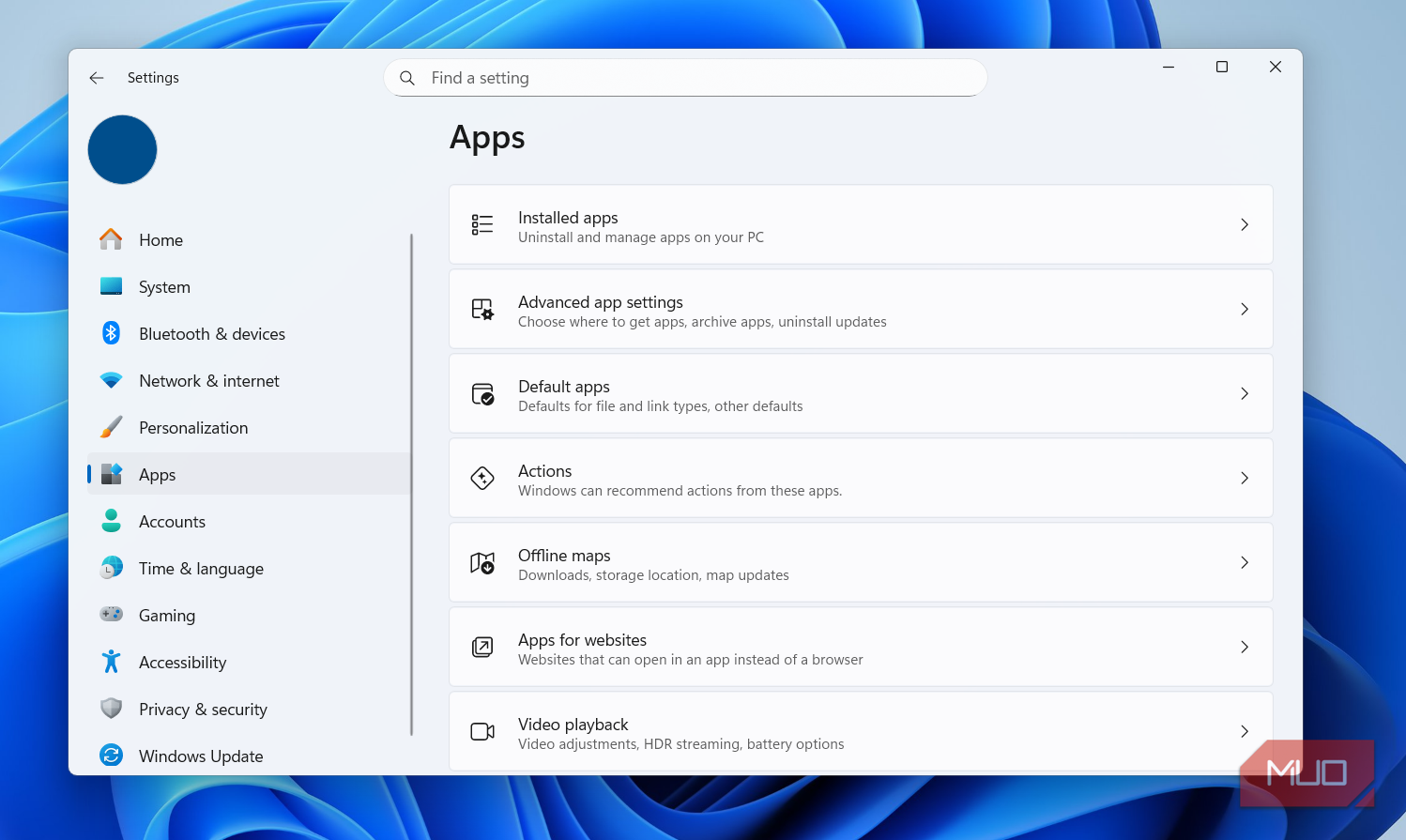Click the Default apps chevron arrow
This screenshot has width=1406, height=840.
point(1245,393)
